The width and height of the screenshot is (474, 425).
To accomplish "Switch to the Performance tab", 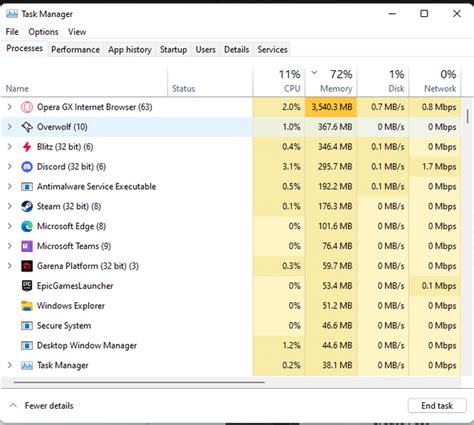I will (75, 50).
